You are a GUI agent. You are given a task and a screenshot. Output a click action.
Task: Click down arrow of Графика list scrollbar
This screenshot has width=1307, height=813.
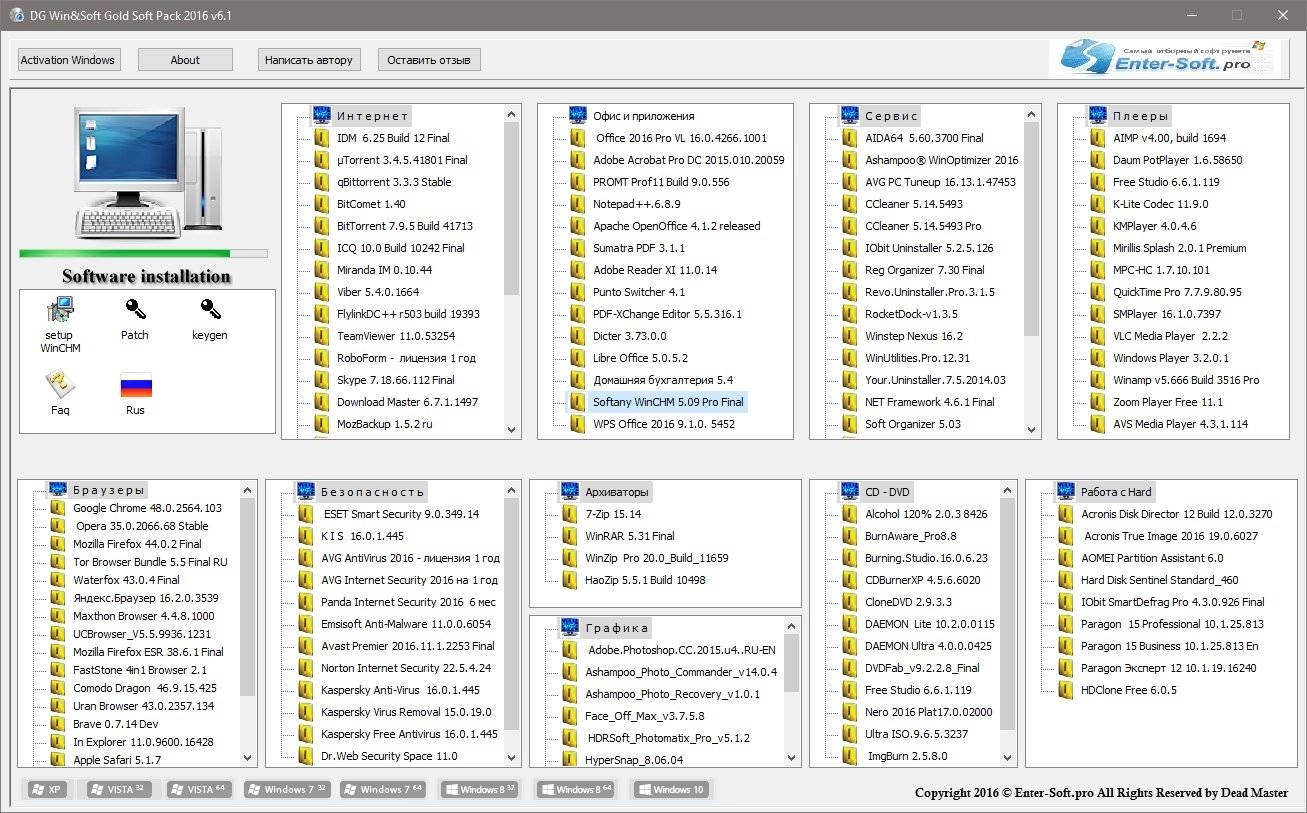[x=792, y=758]
